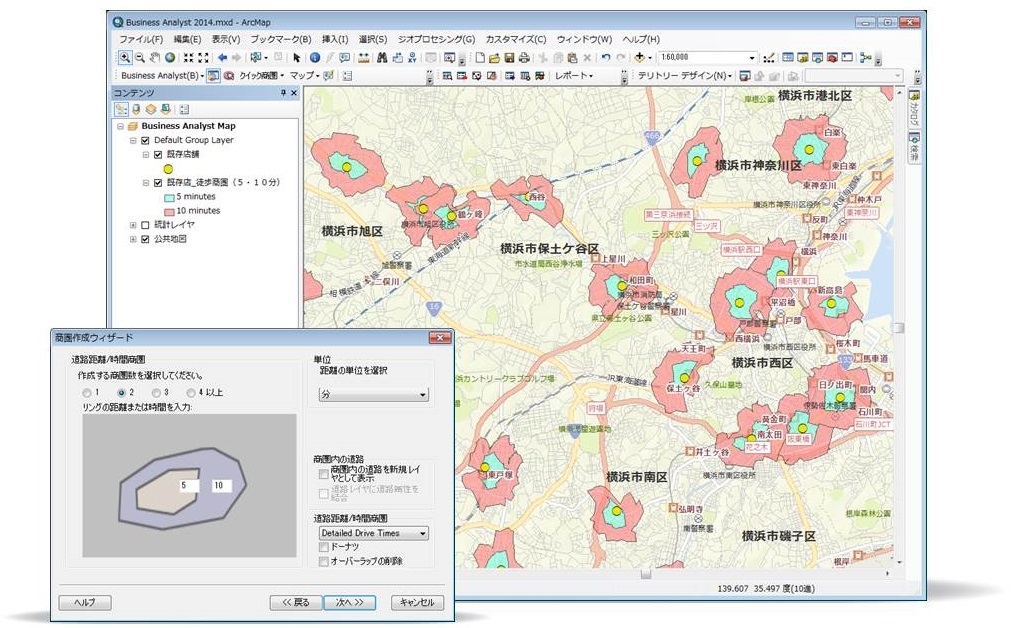Click the 次へ >> next button

349,602
